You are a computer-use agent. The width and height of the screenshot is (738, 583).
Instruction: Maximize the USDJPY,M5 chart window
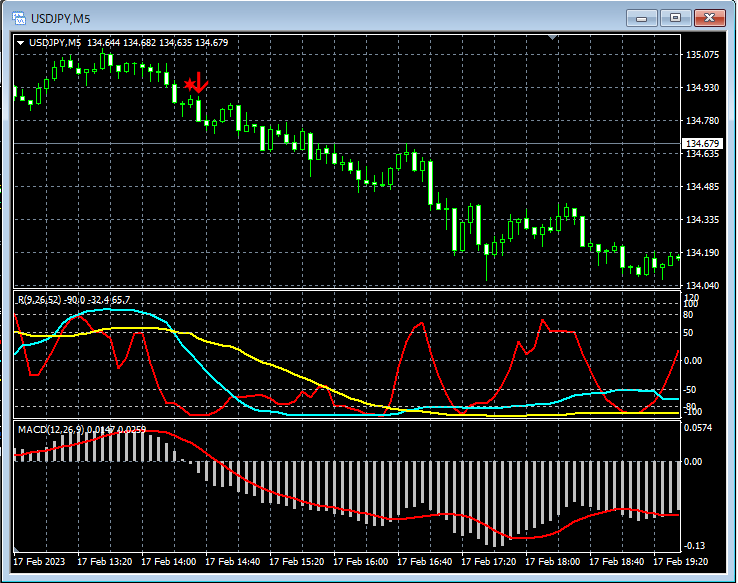(676, 18)
